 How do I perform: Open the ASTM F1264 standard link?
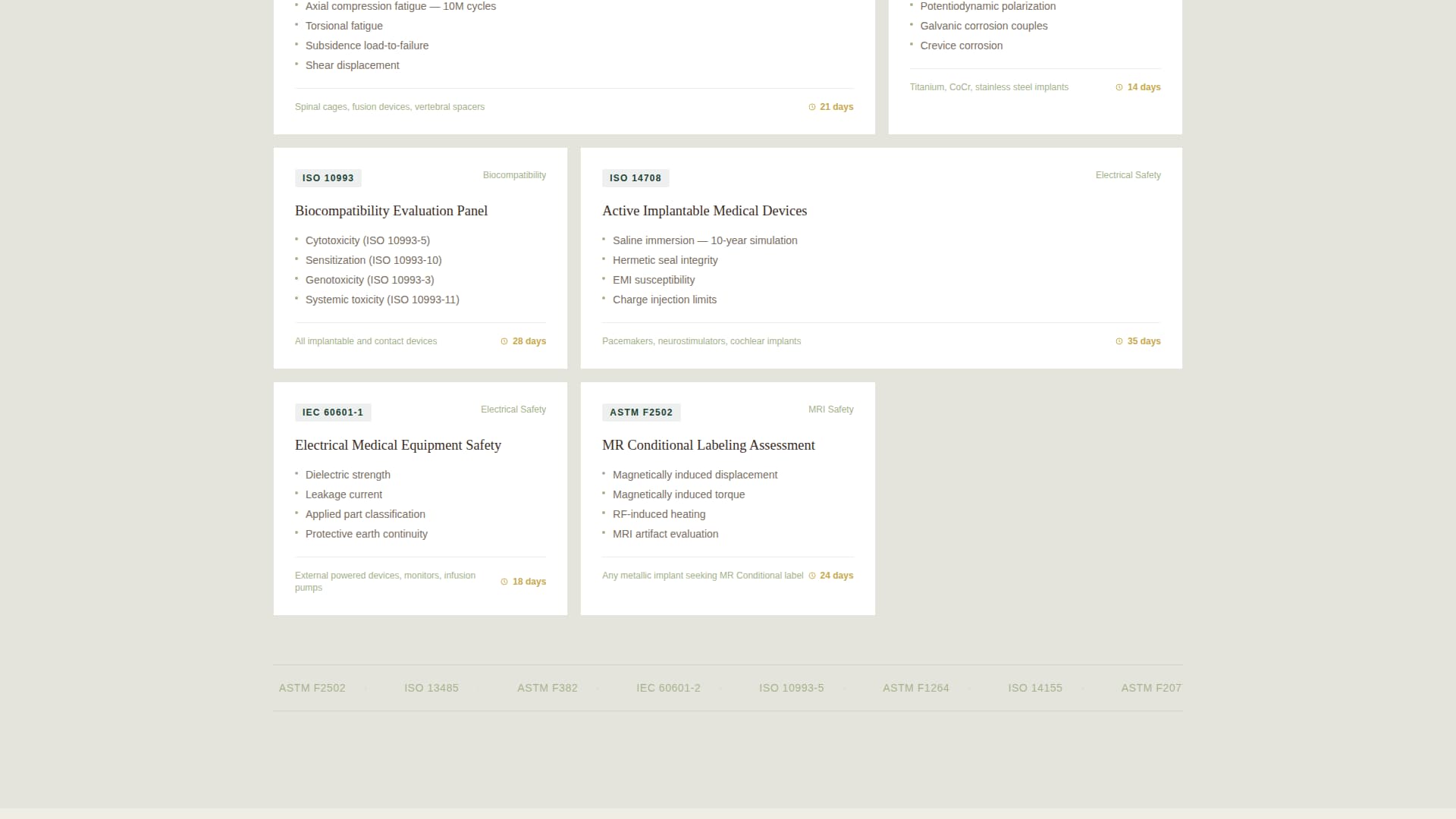915,688
